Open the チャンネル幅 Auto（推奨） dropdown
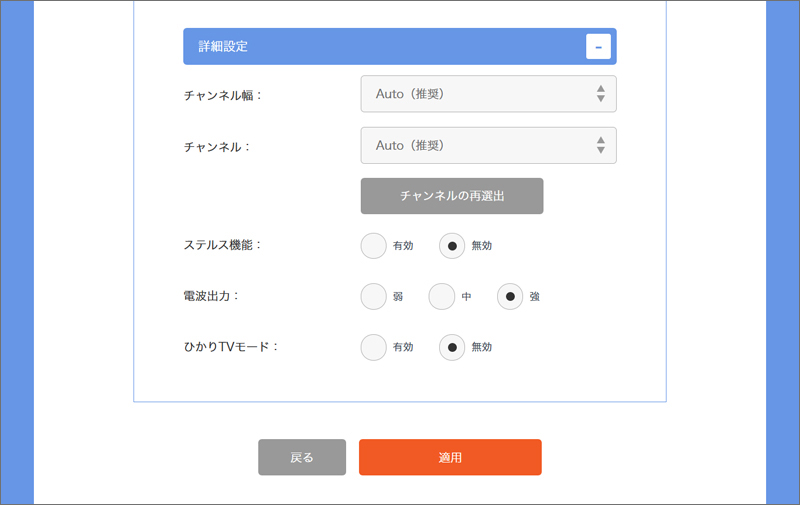The height and width of the screenshot is (505, 800). pyautogui.click(x=488, y=94)
